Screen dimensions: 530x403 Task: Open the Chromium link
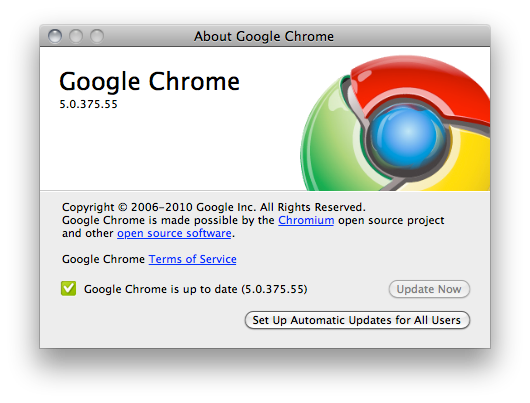(306, 220)
